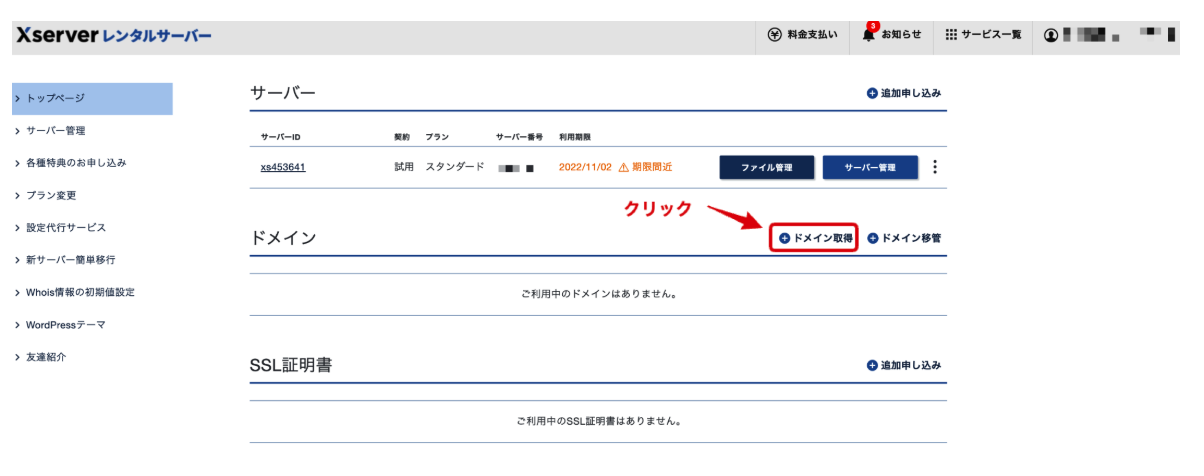The width and height of the screenshot is (1204, 476).
Task: Click the plus icon beside ドメイン取得
Action: coord(784,238)
